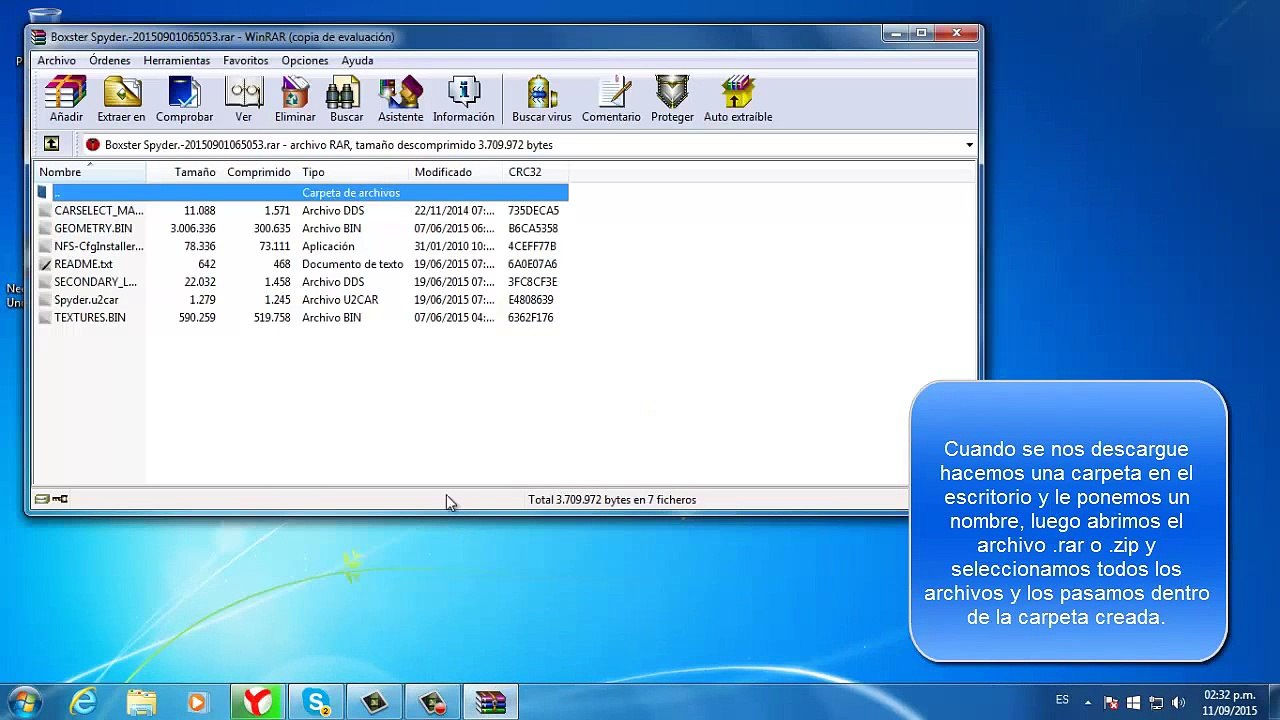The height and width of the screenshot is (720, 1280).
Task: Launch the Asistente wizard
Action: pyautogui.click(x=400, y=93)
